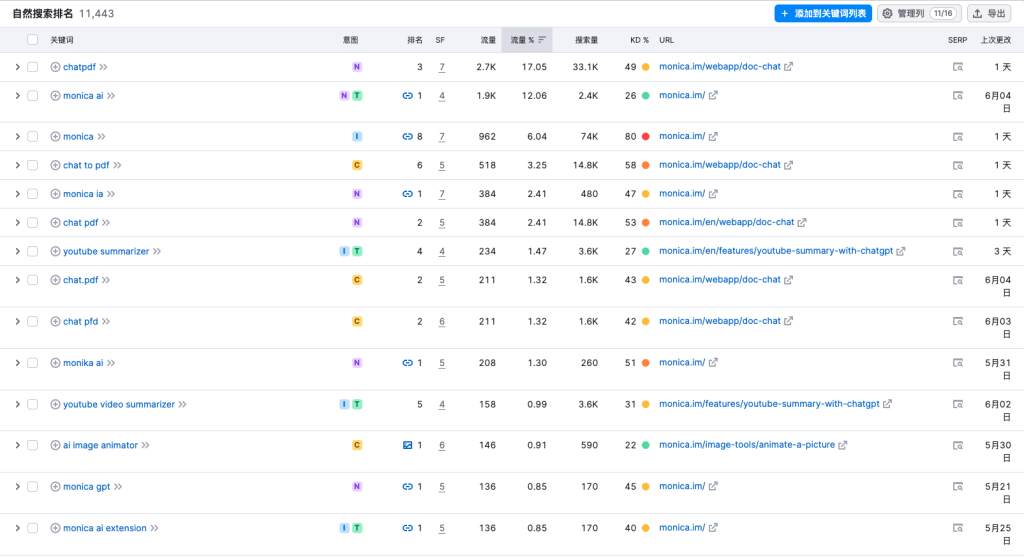Image resolution: width=1024 pixels, height=558 pixels.
Task: Expand the monika ai row details
Action: [x=18, y=363]
